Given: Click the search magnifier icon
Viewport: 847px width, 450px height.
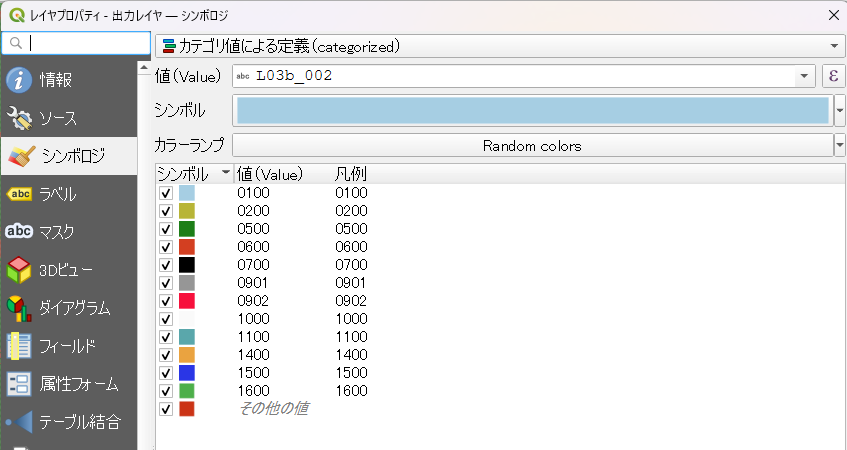Looking at the screenshot, I should coord(16,43).
